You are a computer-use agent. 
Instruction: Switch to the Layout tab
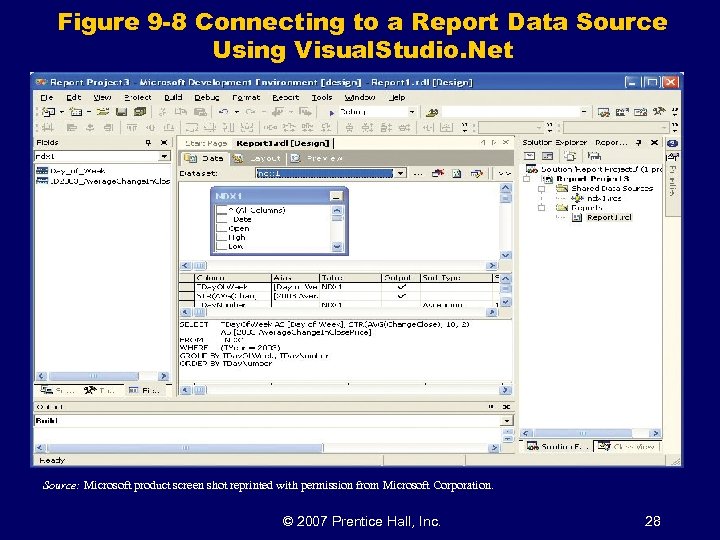click(258, 158)
